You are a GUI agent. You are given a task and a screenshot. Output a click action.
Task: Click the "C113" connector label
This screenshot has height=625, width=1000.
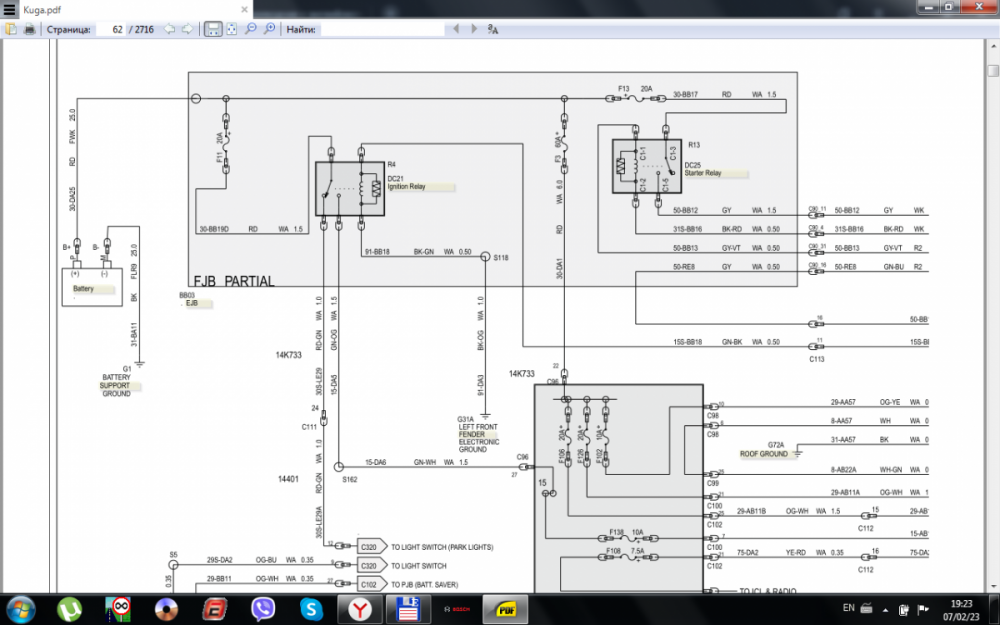[x=817, y=359]
